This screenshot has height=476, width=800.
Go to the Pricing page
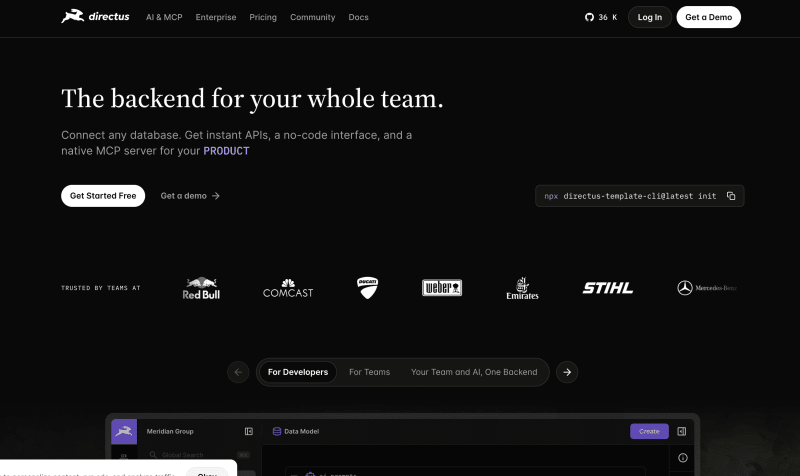(263, 17)
